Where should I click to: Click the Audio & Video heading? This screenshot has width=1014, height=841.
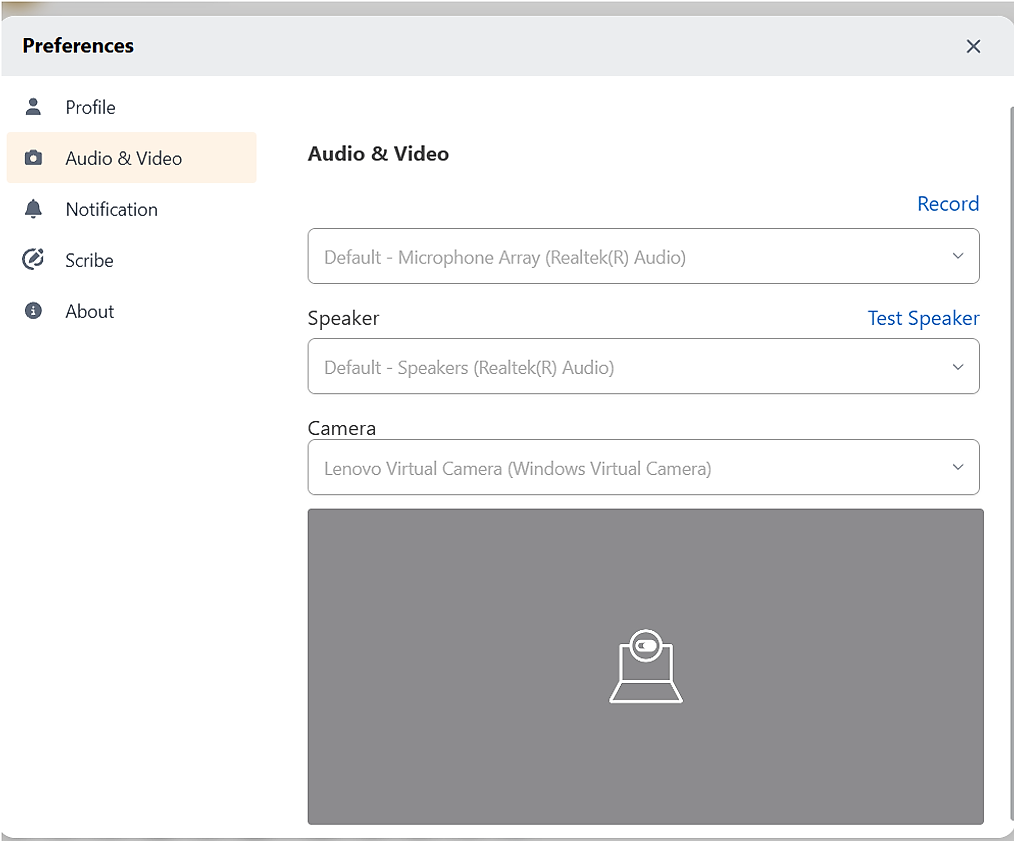(x=378, y=154)
